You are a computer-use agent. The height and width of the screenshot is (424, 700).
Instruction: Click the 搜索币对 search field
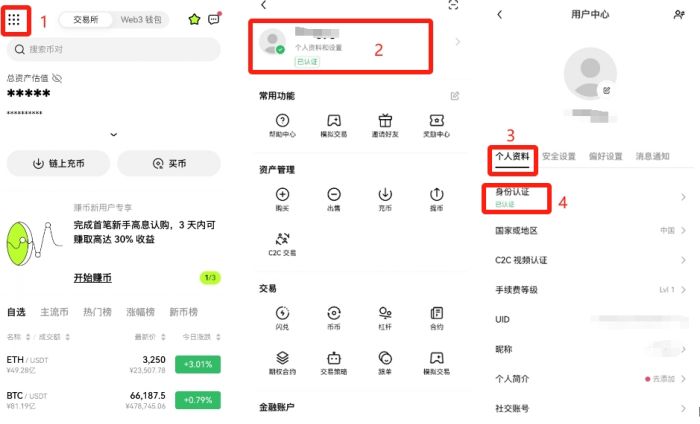pos(113,49)
